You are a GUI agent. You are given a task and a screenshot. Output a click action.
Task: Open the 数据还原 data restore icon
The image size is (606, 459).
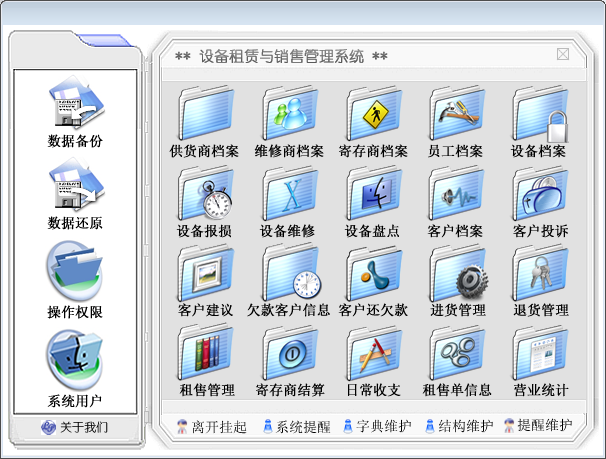[76, 184]
